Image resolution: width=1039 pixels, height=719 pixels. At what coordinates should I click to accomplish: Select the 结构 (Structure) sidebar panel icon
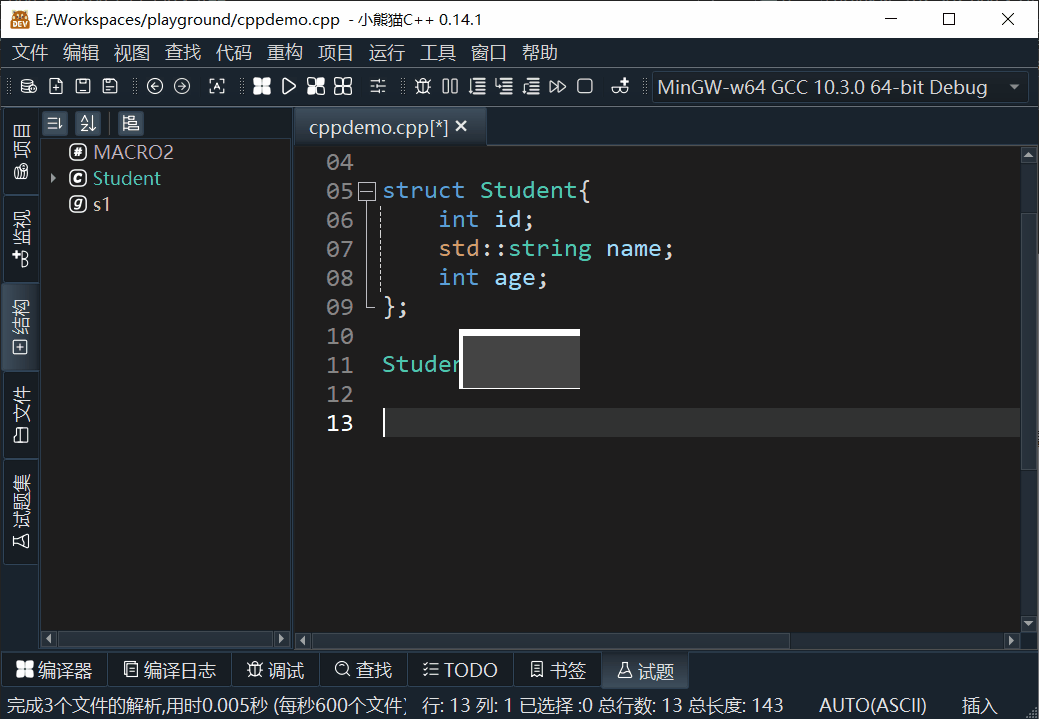click(21, 327)
